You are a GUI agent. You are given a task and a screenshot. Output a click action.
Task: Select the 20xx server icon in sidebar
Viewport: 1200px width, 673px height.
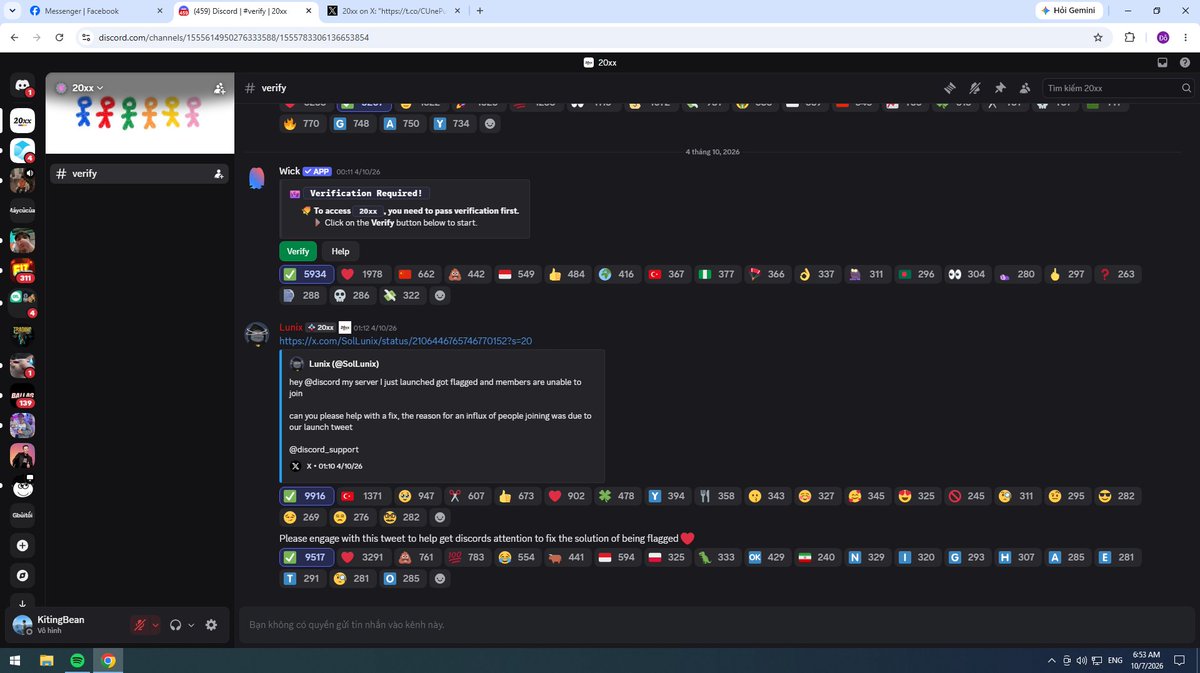click(22, 121)
